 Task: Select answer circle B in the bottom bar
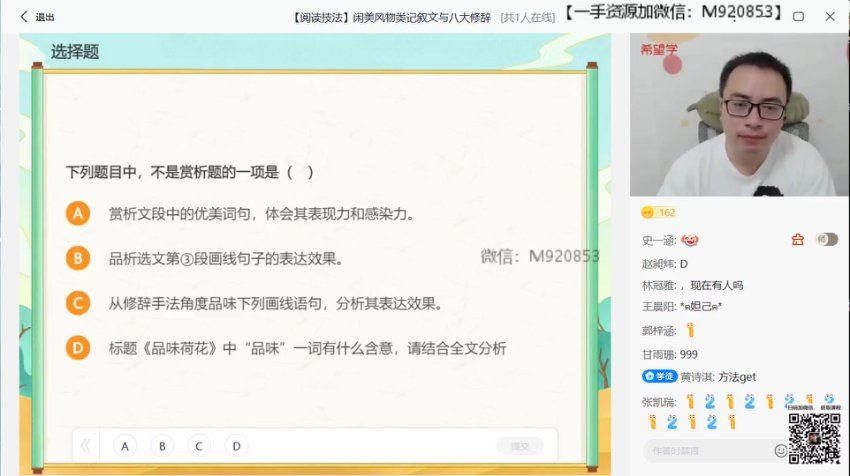162,446
